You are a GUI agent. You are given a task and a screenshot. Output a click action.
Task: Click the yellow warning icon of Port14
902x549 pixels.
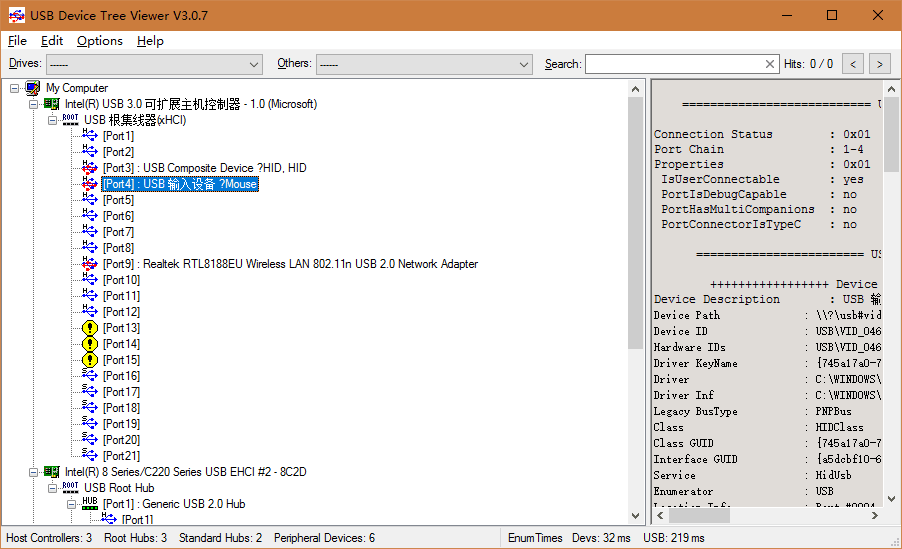click(x=90, y=344)
